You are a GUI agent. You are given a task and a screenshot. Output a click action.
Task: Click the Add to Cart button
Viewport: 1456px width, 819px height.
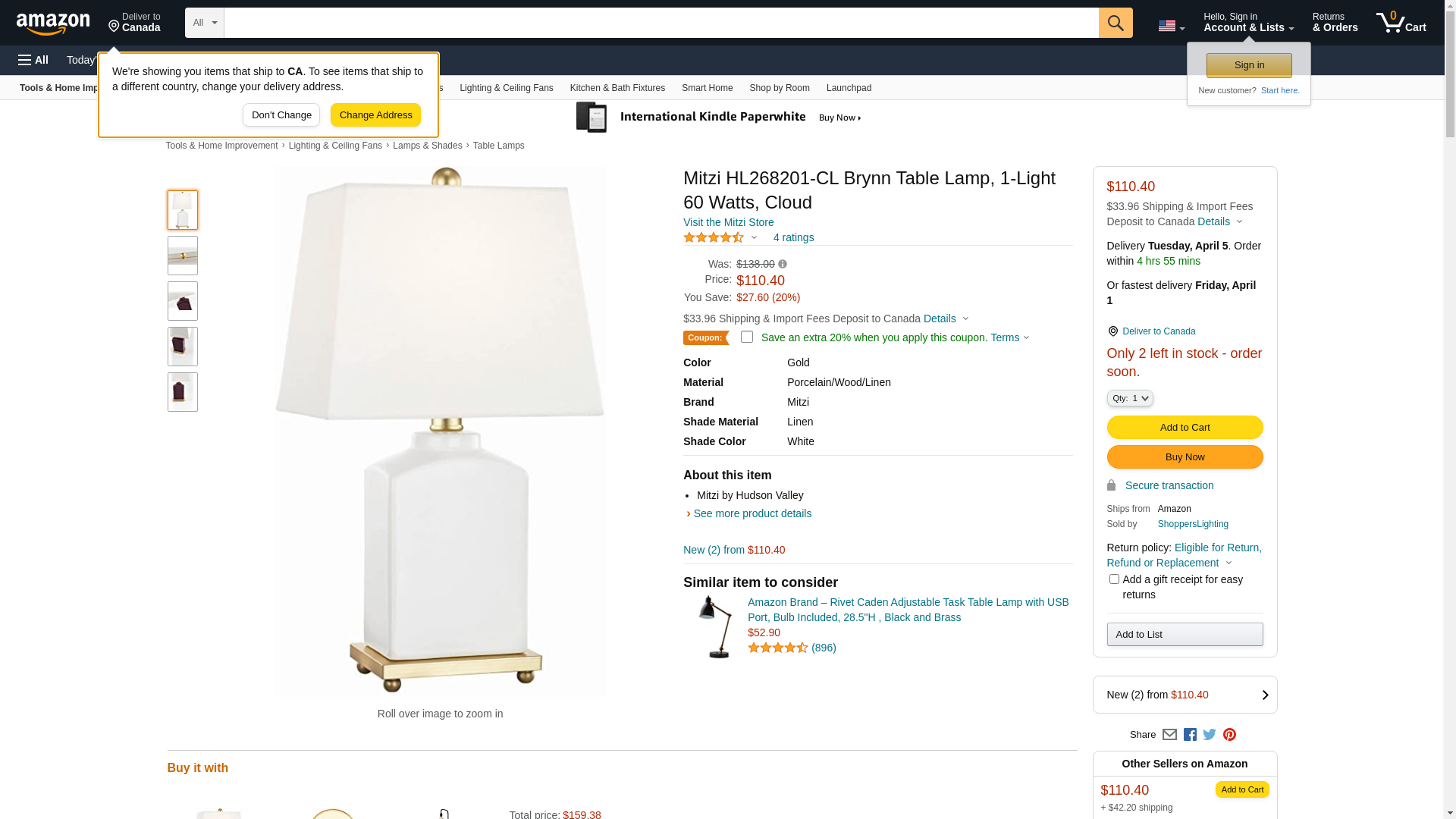click(1185, 427)
